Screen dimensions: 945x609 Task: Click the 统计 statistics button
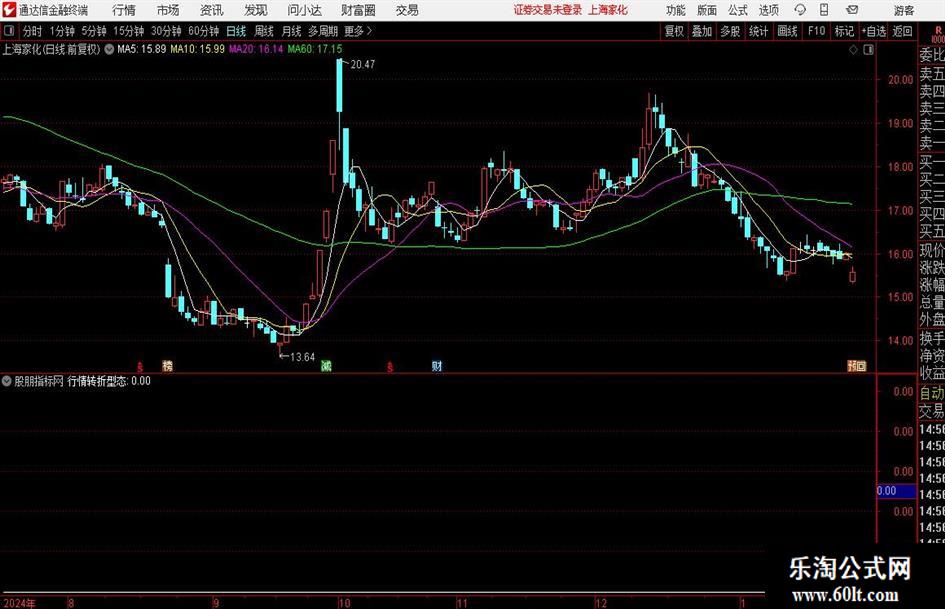(758, 31)
